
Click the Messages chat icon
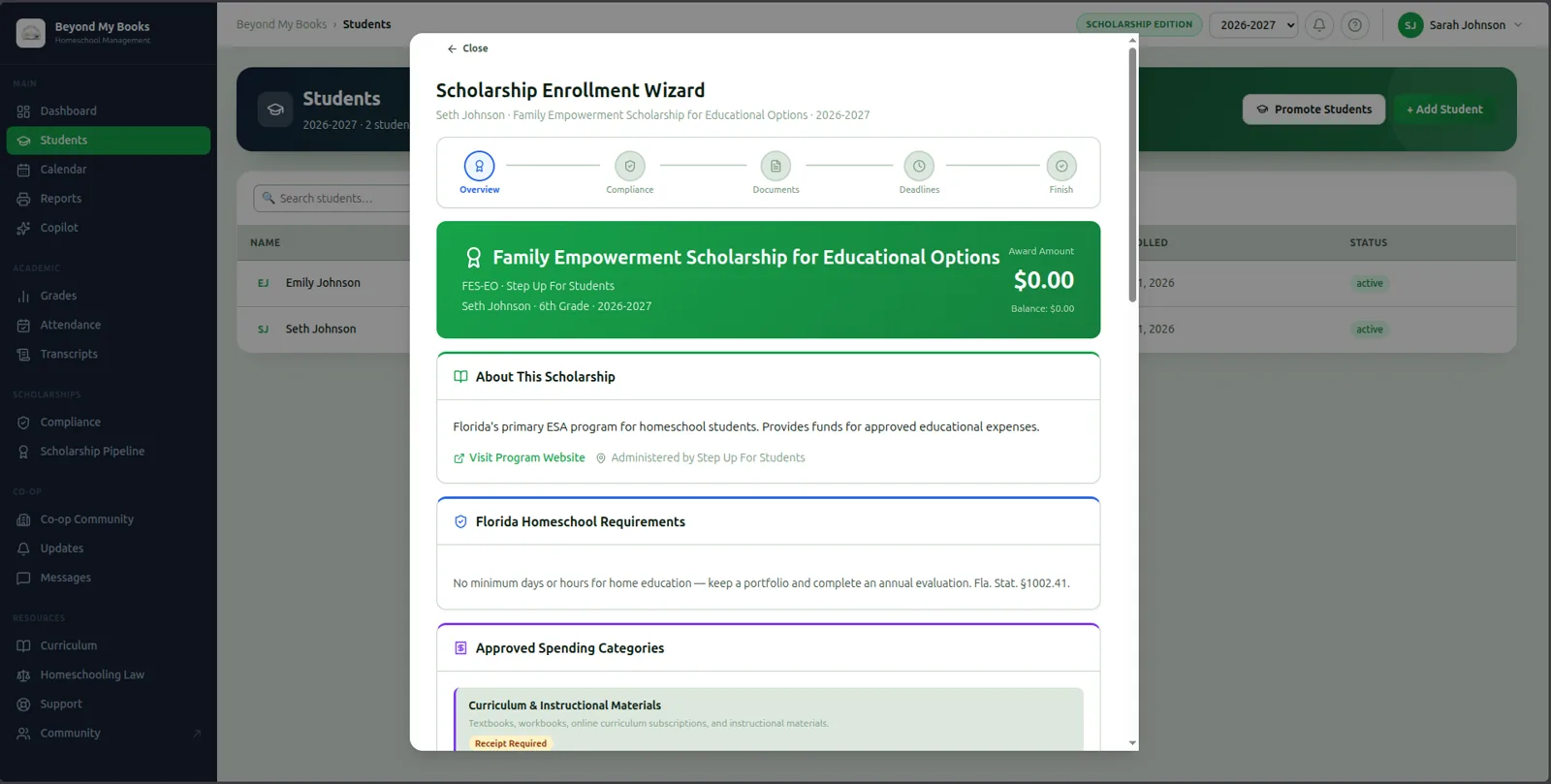(23, 578)
